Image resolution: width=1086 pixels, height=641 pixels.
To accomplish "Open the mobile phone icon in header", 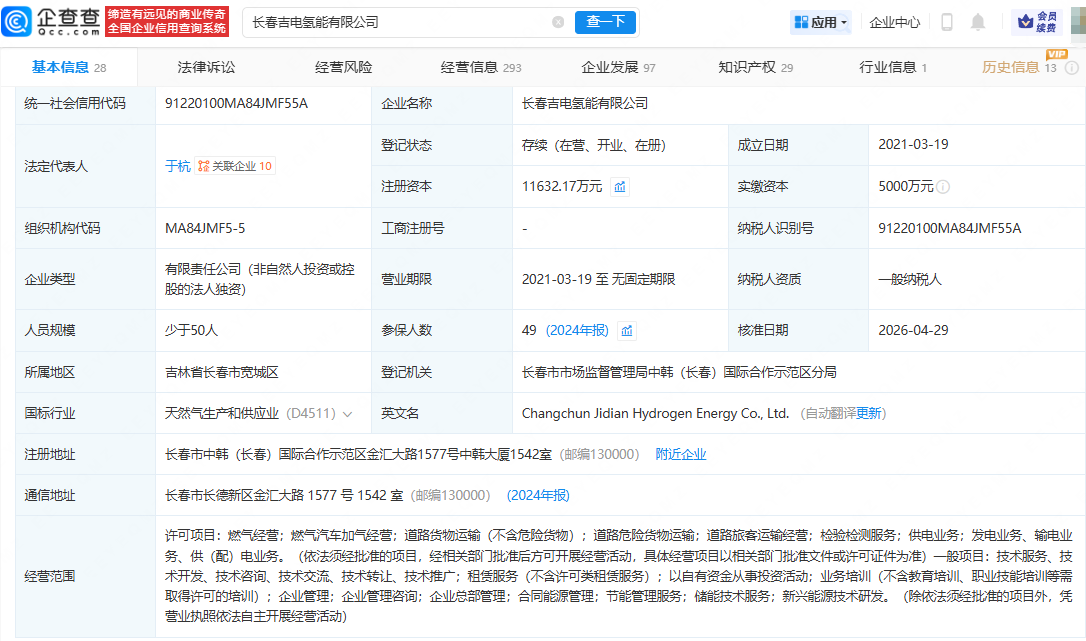I will tap(946, 22).
